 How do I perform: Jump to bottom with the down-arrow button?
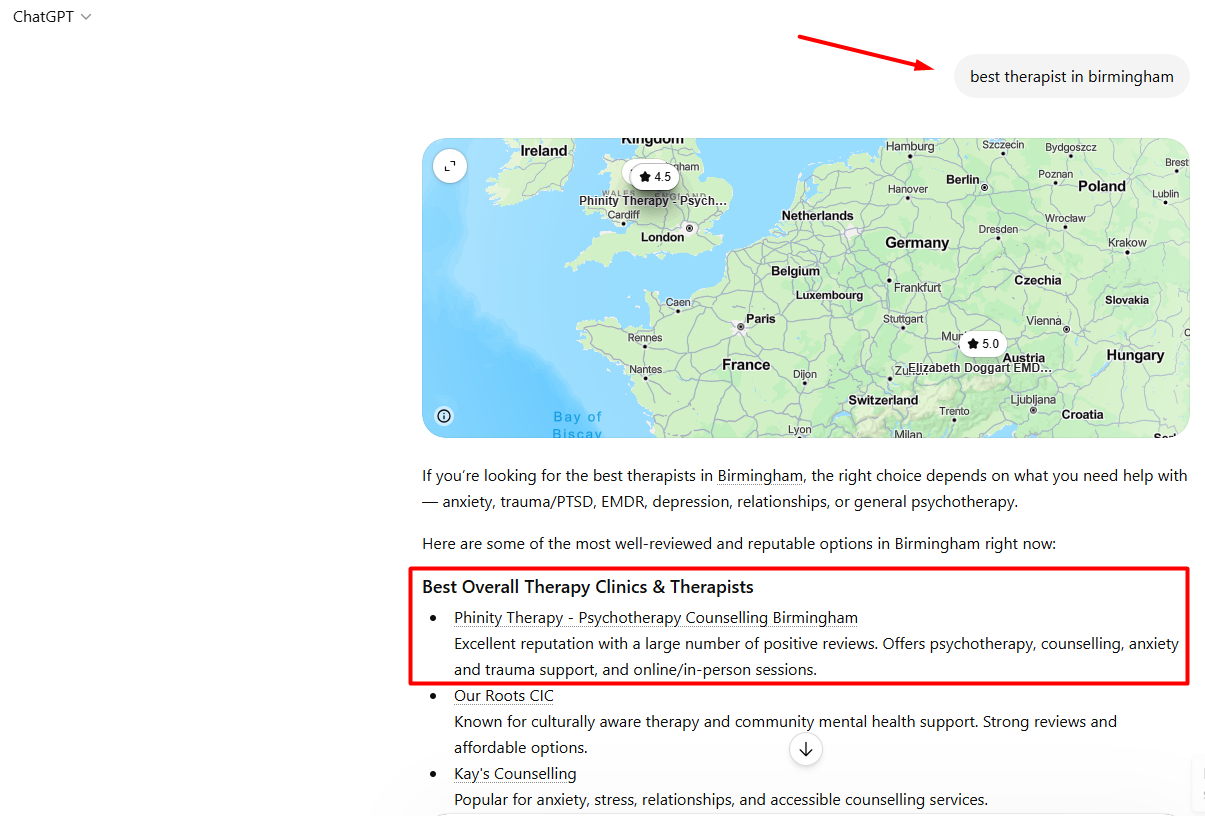pyautogui.click(x=806, y=748)
